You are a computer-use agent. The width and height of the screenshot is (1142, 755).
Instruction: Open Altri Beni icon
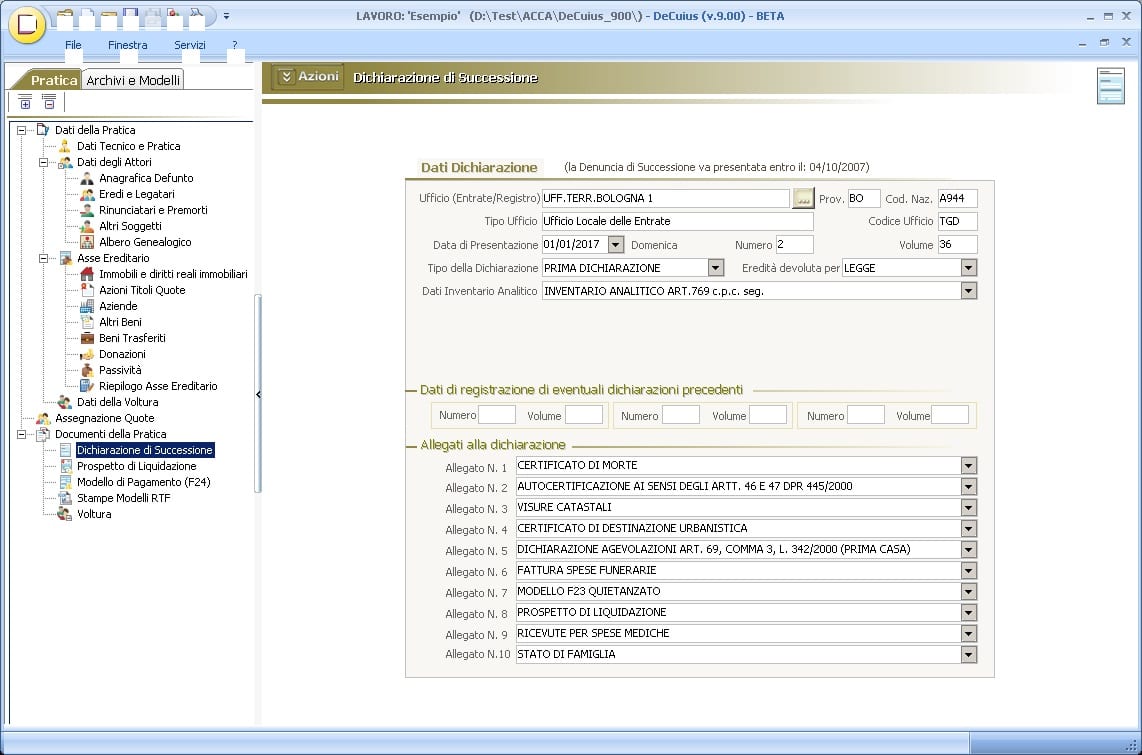tap(87, 323)
